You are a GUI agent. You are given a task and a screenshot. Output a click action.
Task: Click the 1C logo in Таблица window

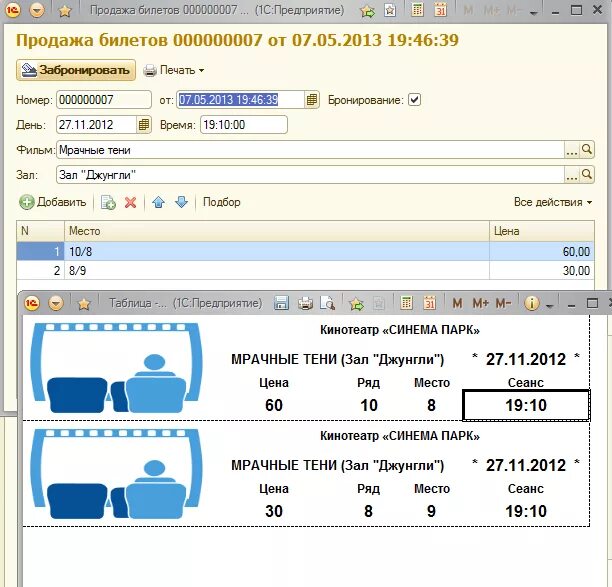(x=32, y=303)
